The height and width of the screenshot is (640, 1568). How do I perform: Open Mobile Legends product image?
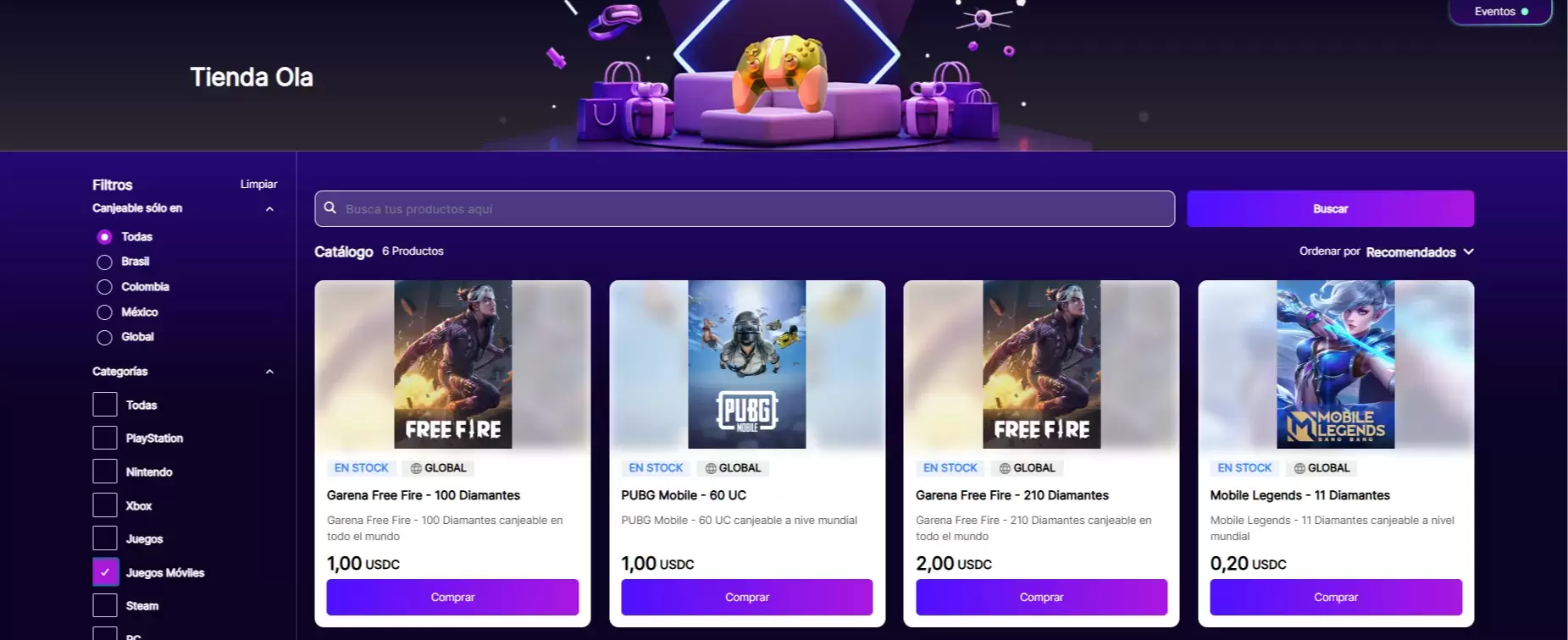(x=1336, y=365)
